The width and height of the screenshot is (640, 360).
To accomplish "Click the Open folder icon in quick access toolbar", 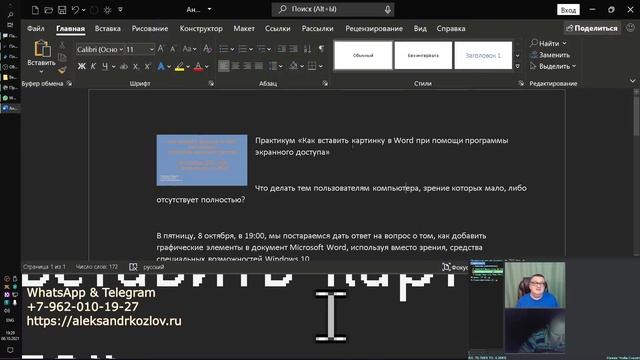I will 49,10.
